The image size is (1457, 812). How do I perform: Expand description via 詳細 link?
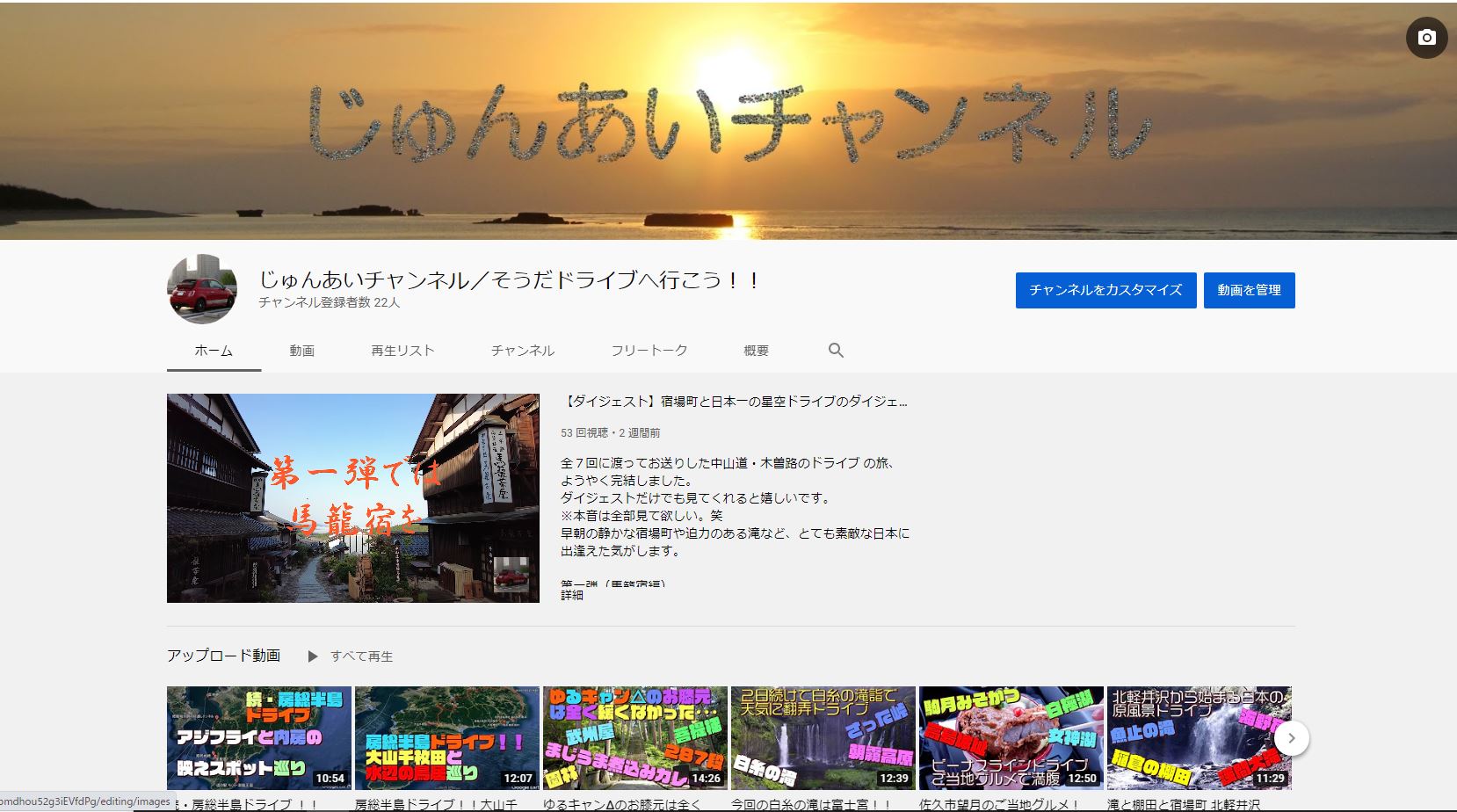pyautogui.click(x=572, y=595)
